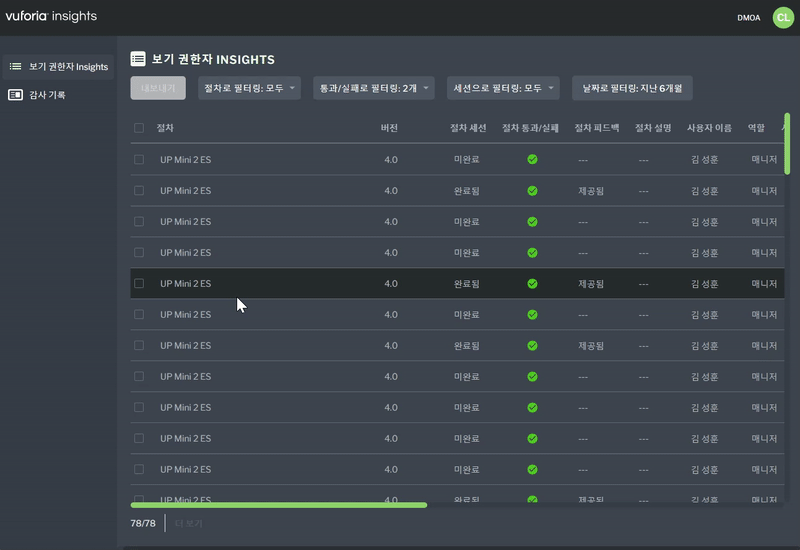Open 감사 기록 in the sidebar
Viewport: 800px width, 550px height.
(48, 95)
